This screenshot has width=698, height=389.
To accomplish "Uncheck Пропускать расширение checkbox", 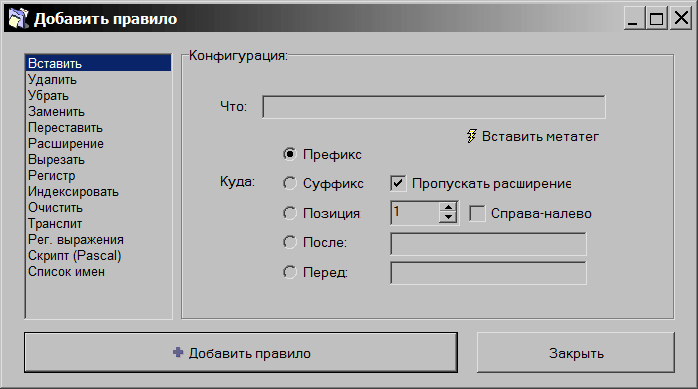I will [x=398, y=183].
